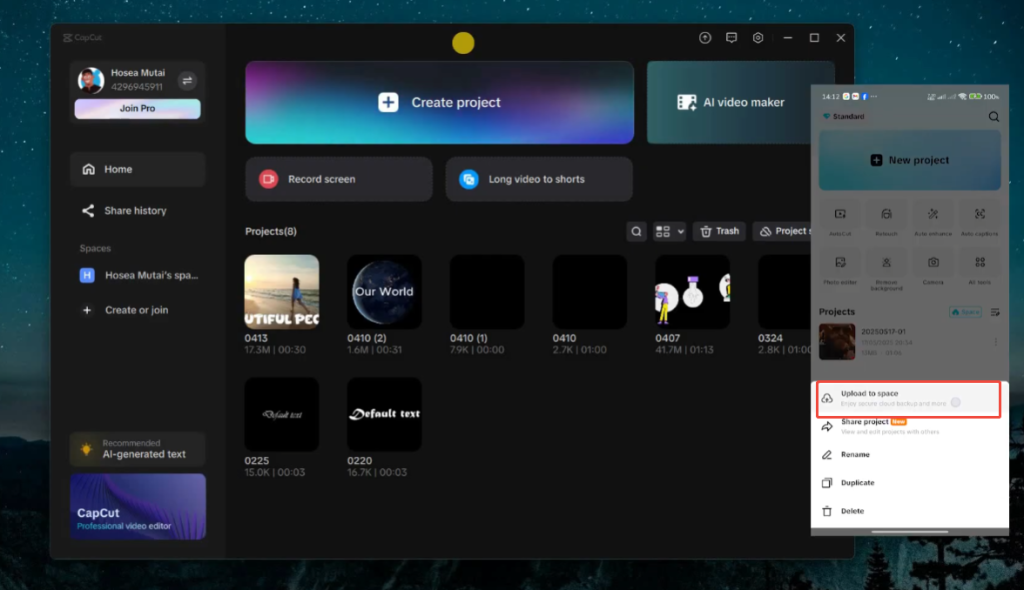The image size is (1024, 590).
Task: Open the Trash folder
Action: click(719, 231)
